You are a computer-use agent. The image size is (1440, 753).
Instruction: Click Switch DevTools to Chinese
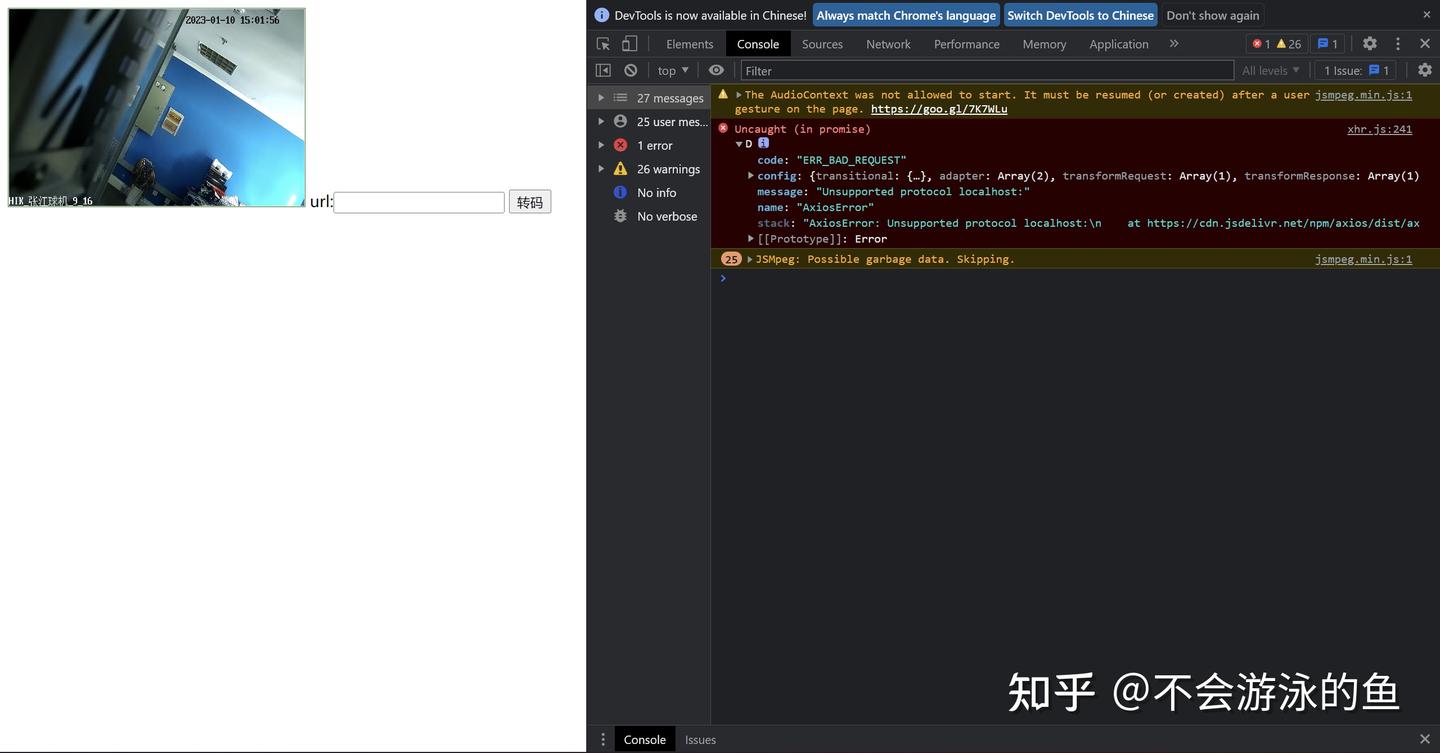(x=1080, y=15)
